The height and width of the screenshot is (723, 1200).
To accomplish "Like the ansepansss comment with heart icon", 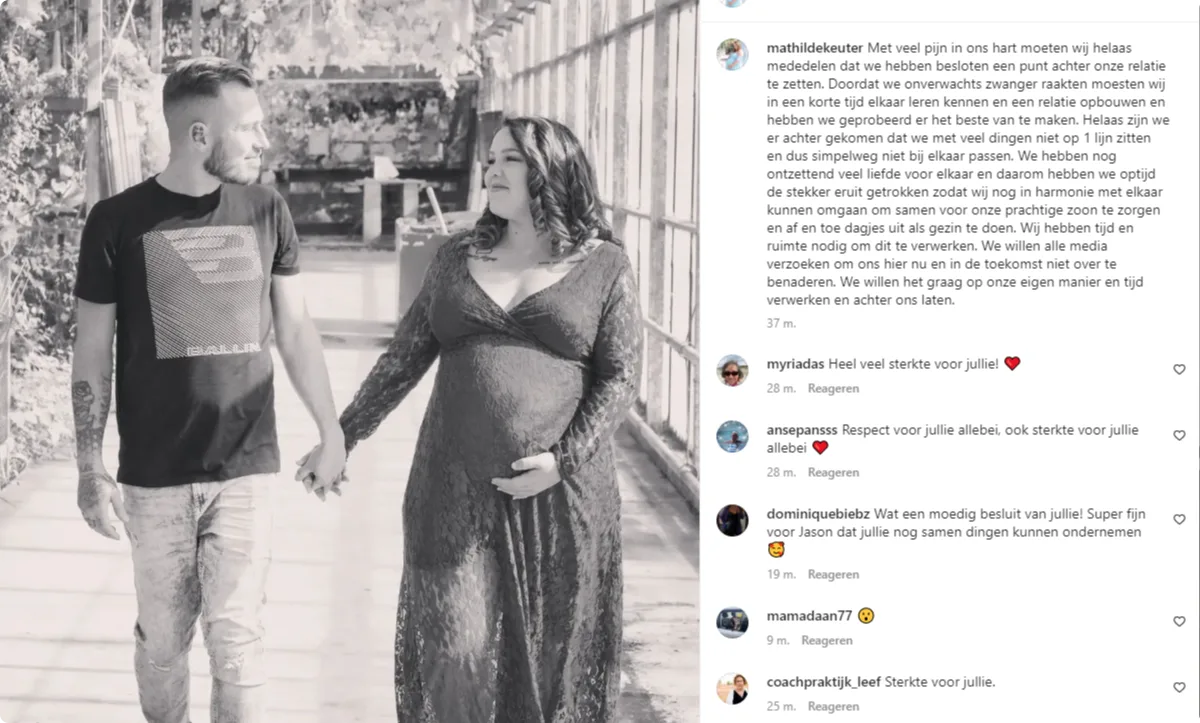I will (x=1179, y=436).
